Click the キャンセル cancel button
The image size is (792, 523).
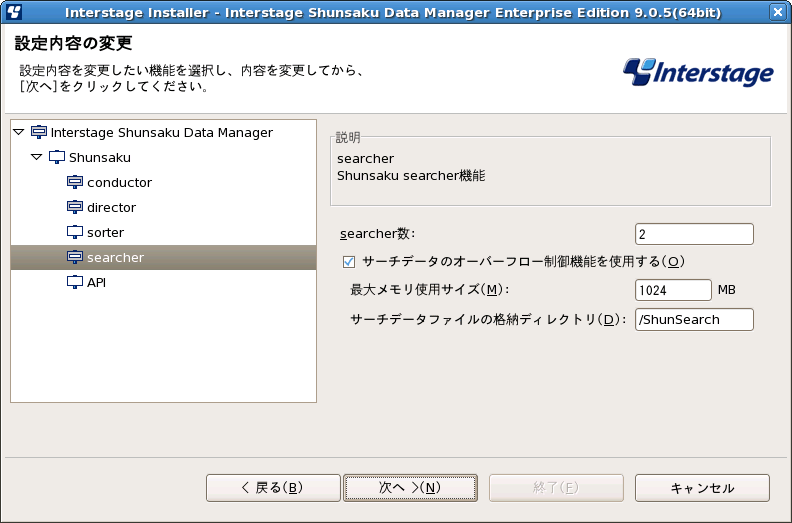coord(702,488)
